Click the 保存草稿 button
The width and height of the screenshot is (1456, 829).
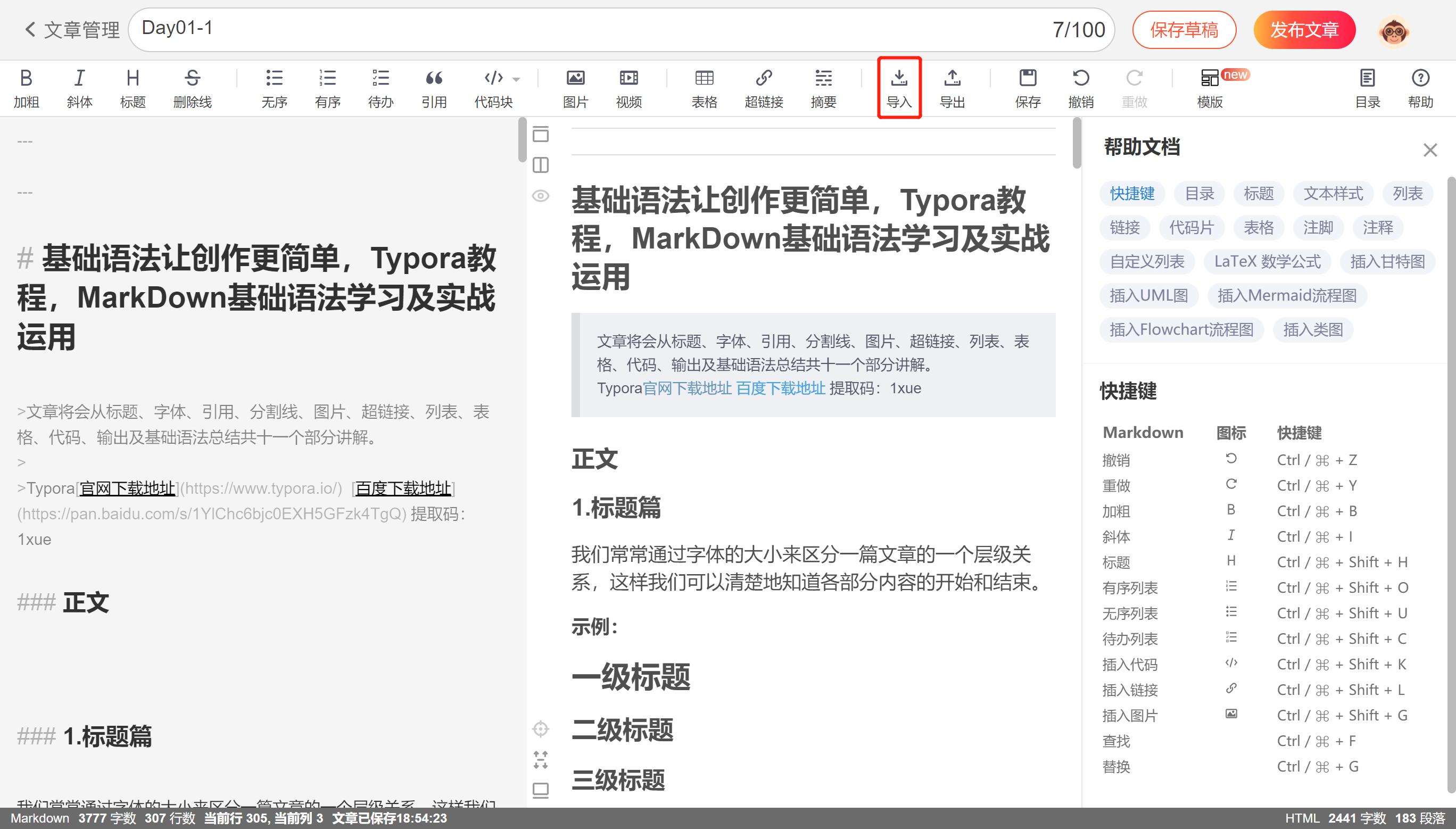[1184, 30]
